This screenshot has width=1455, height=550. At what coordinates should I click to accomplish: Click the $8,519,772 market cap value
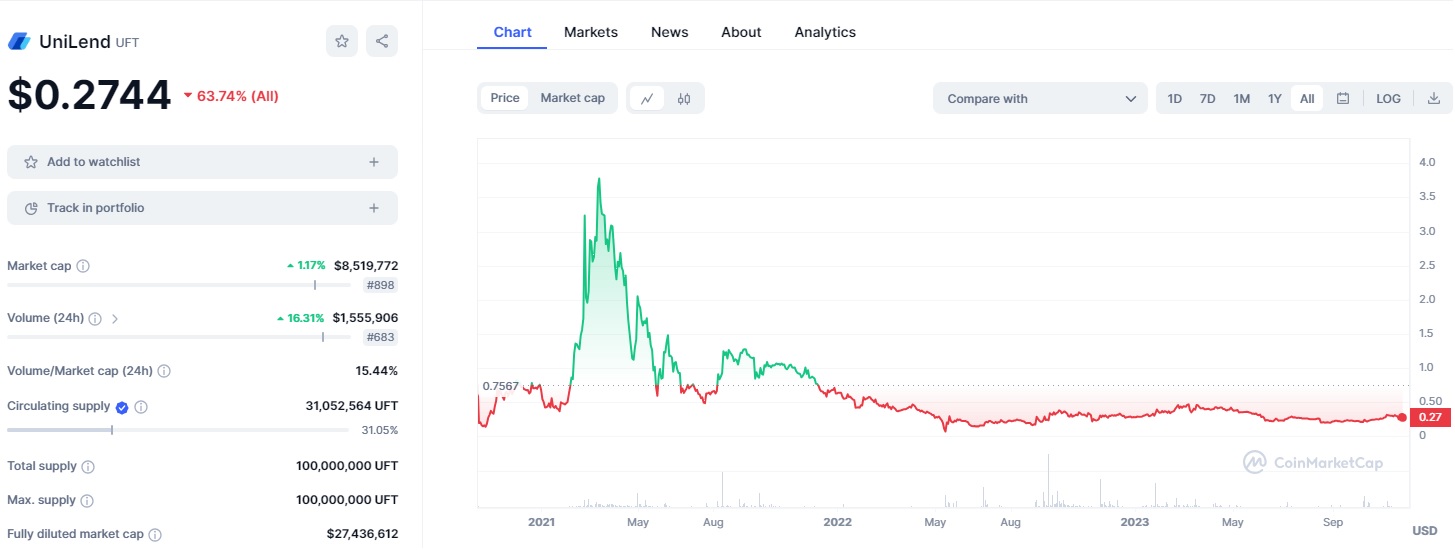click(x=366, y=266)
